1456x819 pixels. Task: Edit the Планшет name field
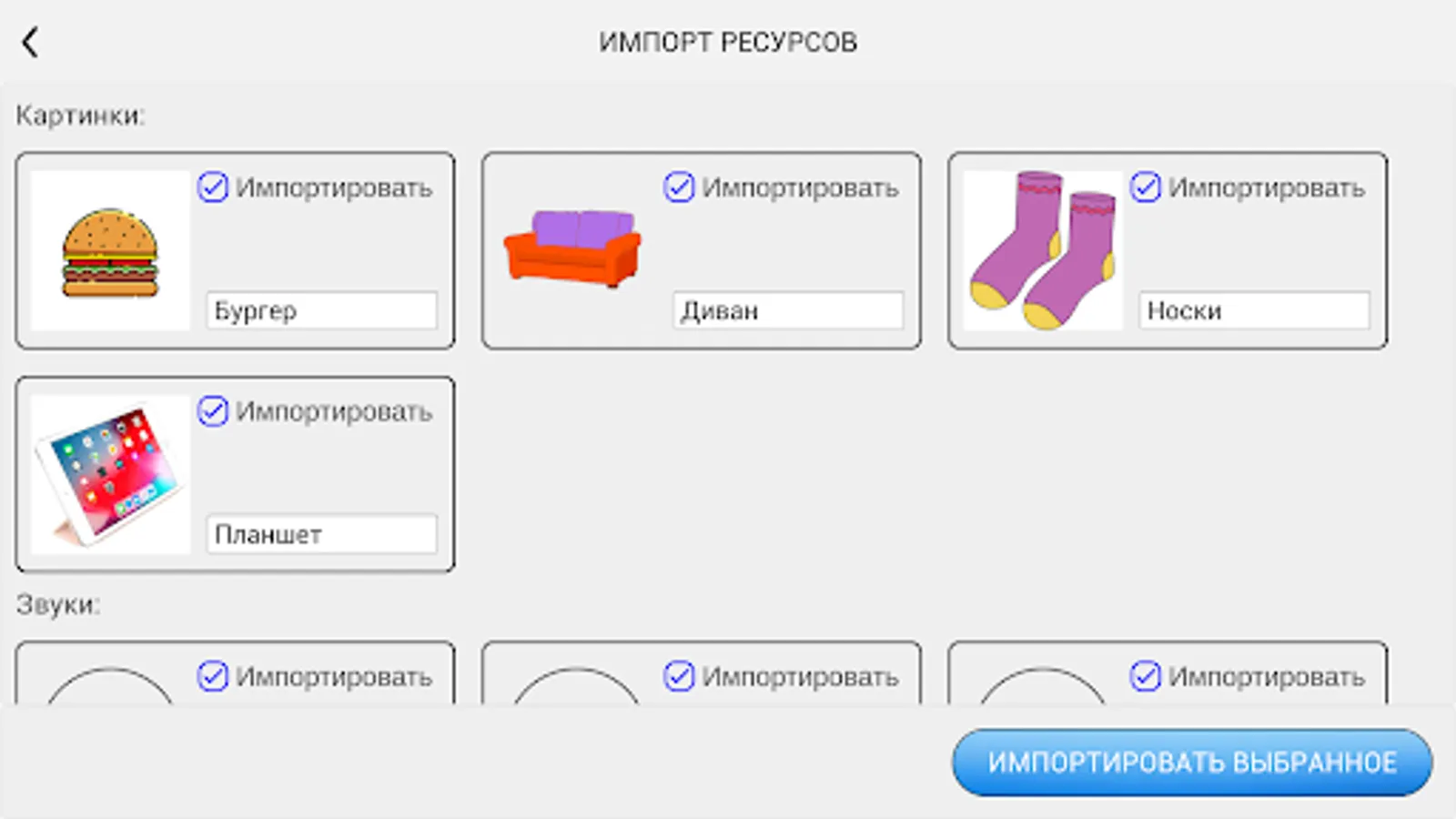click(x=321, y=534)
